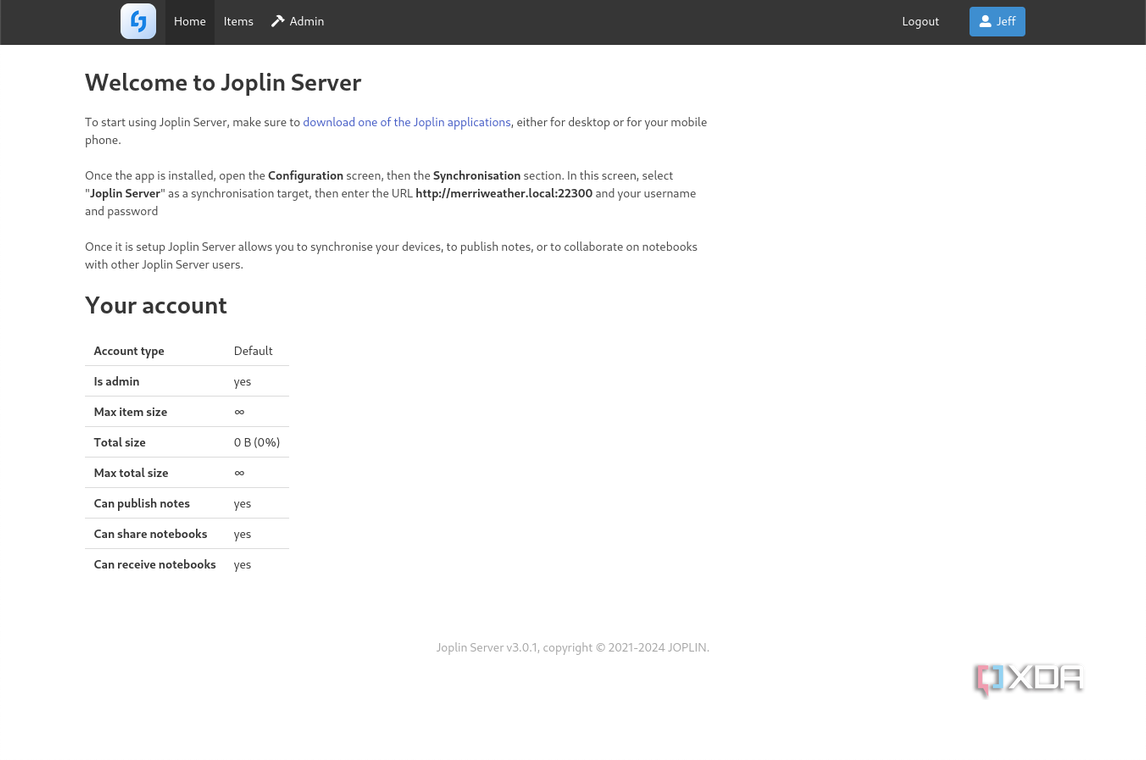
Task: Click the Total size label
Action: coord(119,442)
